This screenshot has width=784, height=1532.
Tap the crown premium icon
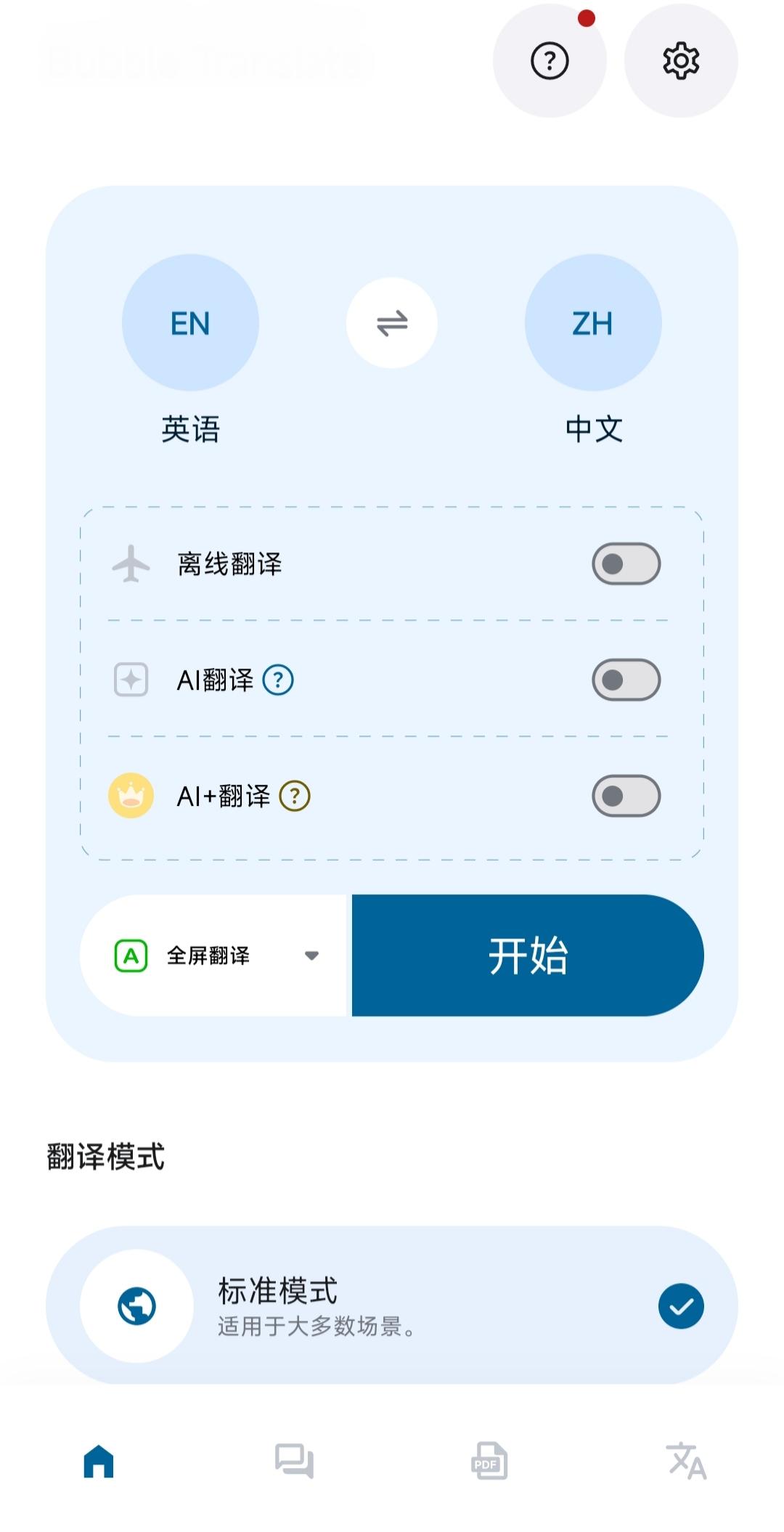pyautogui.click(x=131, y=796)
